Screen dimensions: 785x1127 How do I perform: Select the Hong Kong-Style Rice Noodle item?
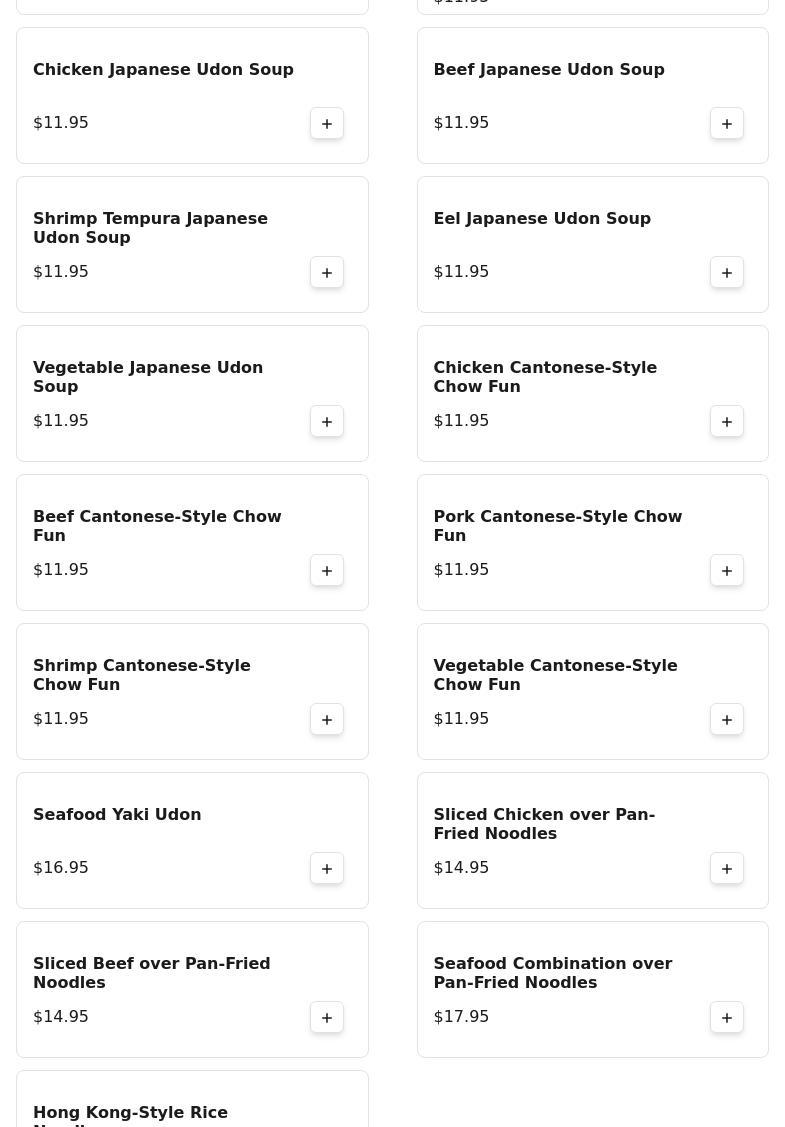pyautogui.click(x=130, y=1114)
